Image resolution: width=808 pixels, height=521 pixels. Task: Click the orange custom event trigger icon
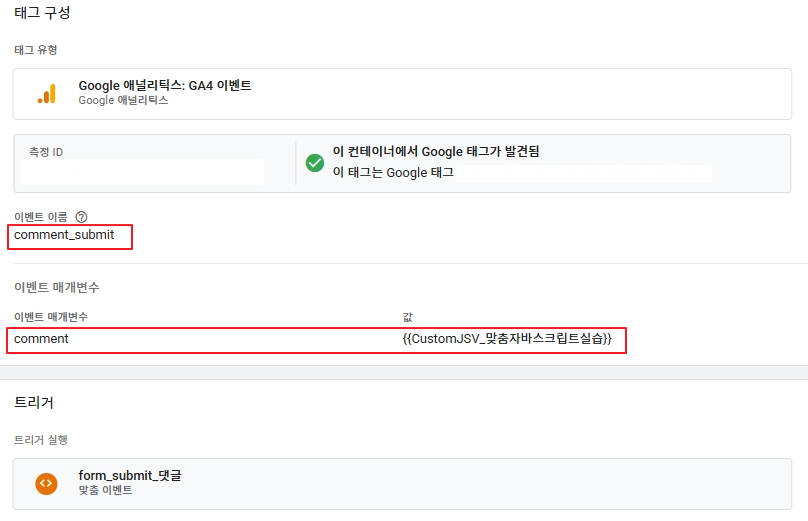(46, 484)
